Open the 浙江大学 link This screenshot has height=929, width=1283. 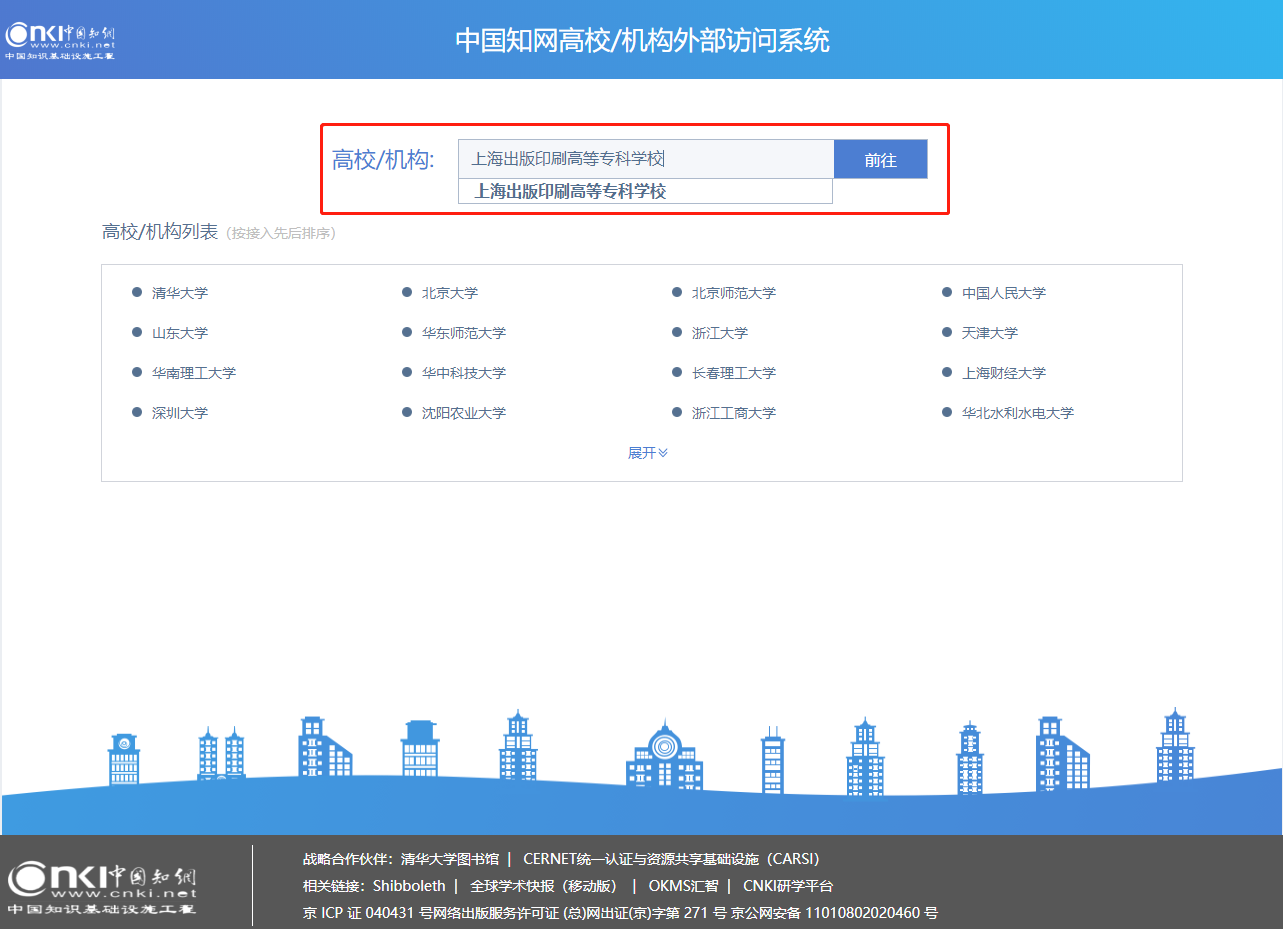point(720,333)
